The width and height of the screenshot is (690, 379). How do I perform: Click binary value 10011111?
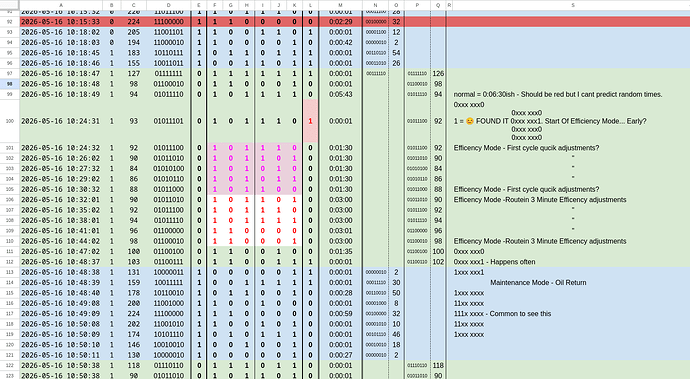pyautogui.click(x=169, y=283)
